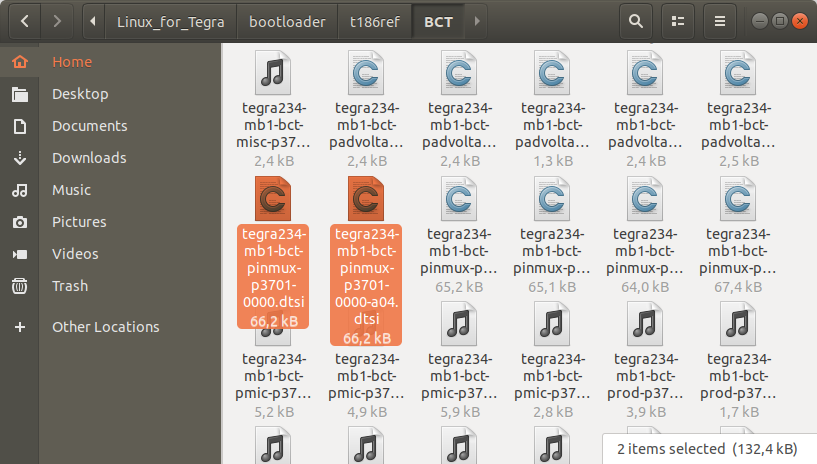Show later path segments with right triangle
817x464 pixels.
(477, 21)
